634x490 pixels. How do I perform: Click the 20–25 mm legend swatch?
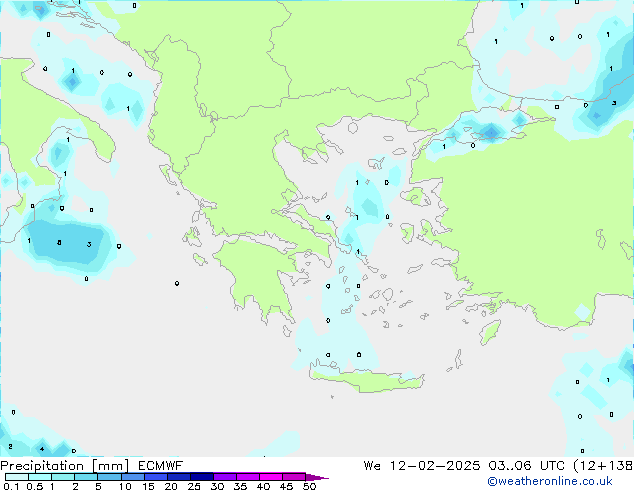click(x=178, y=477)
